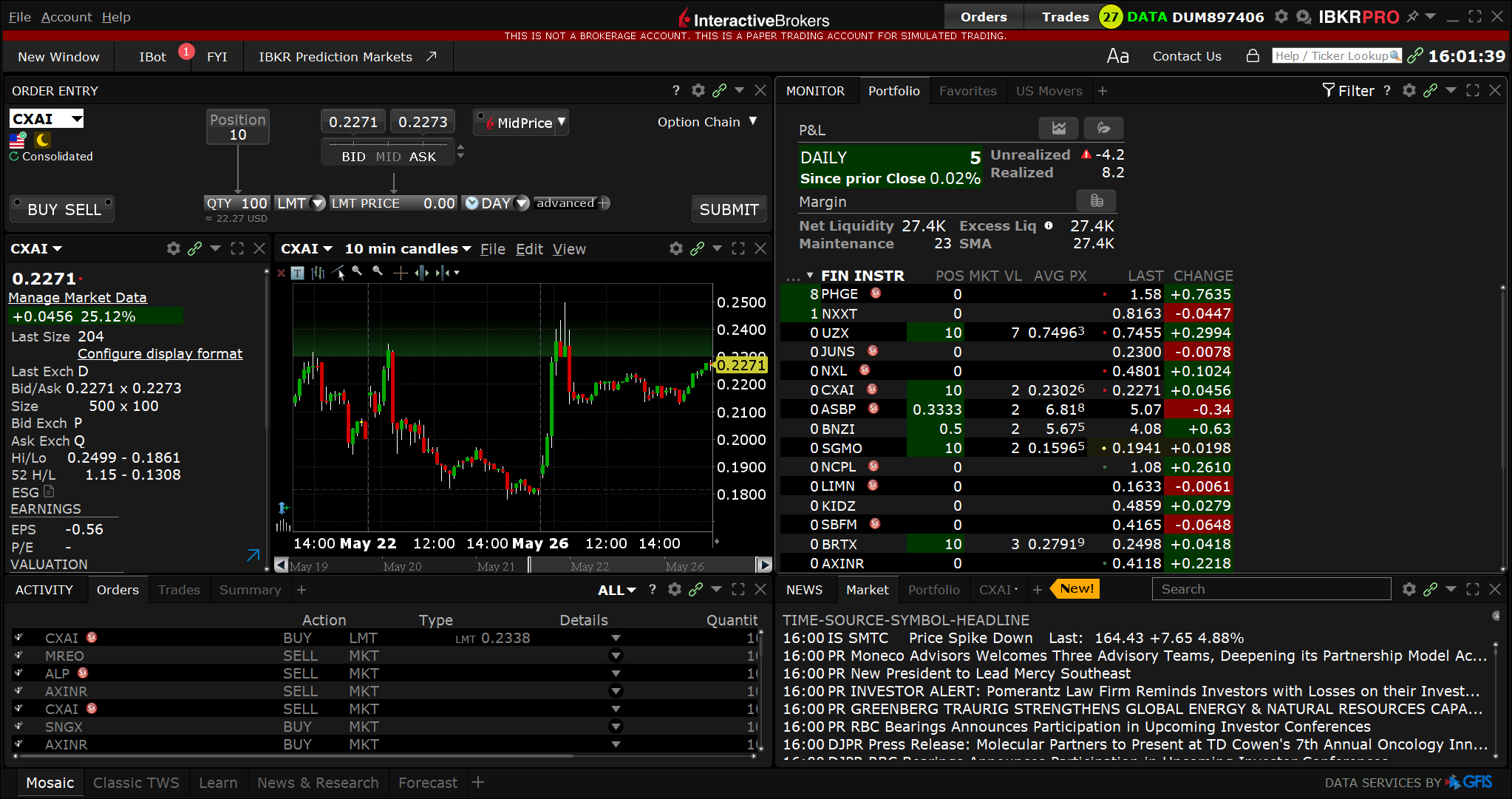The image size is (1512, 799).
Task: Enable the MidPrice order preset
Action: tap(520, 123)
